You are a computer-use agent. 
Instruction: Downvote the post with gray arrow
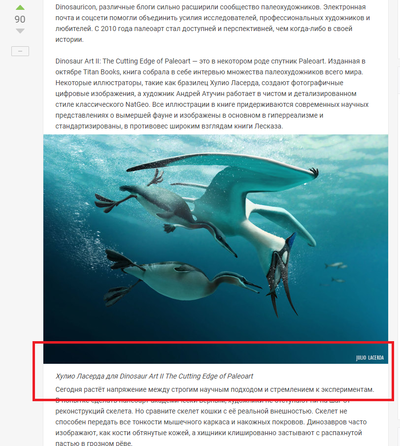(x=20, y=31)
